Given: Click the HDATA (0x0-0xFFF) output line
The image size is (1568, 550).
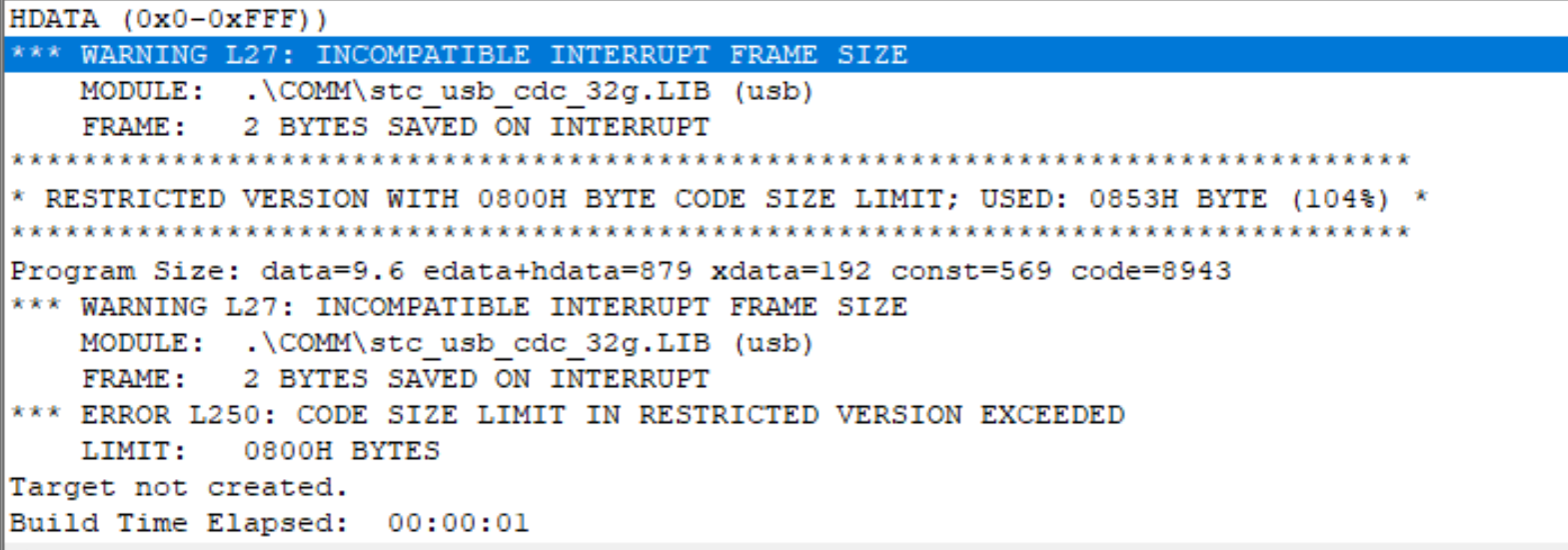Looking at the screenshot, I should click(168, 18).
